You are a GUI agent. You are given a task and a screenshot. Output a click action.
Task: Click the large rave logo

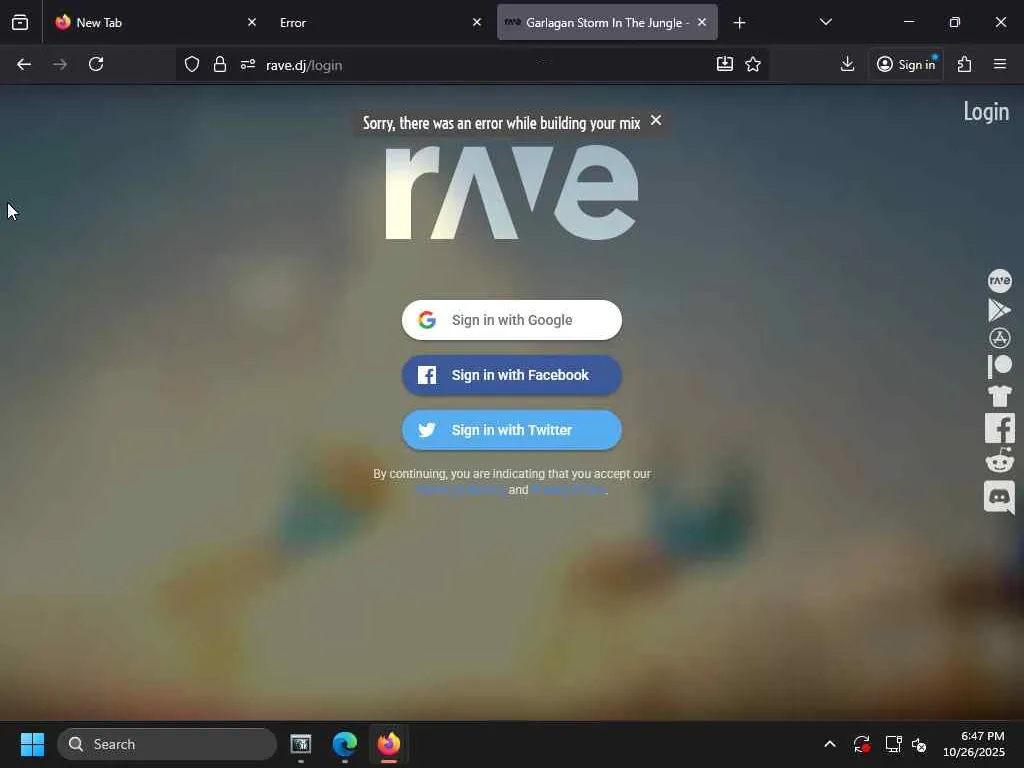point(511,192)
